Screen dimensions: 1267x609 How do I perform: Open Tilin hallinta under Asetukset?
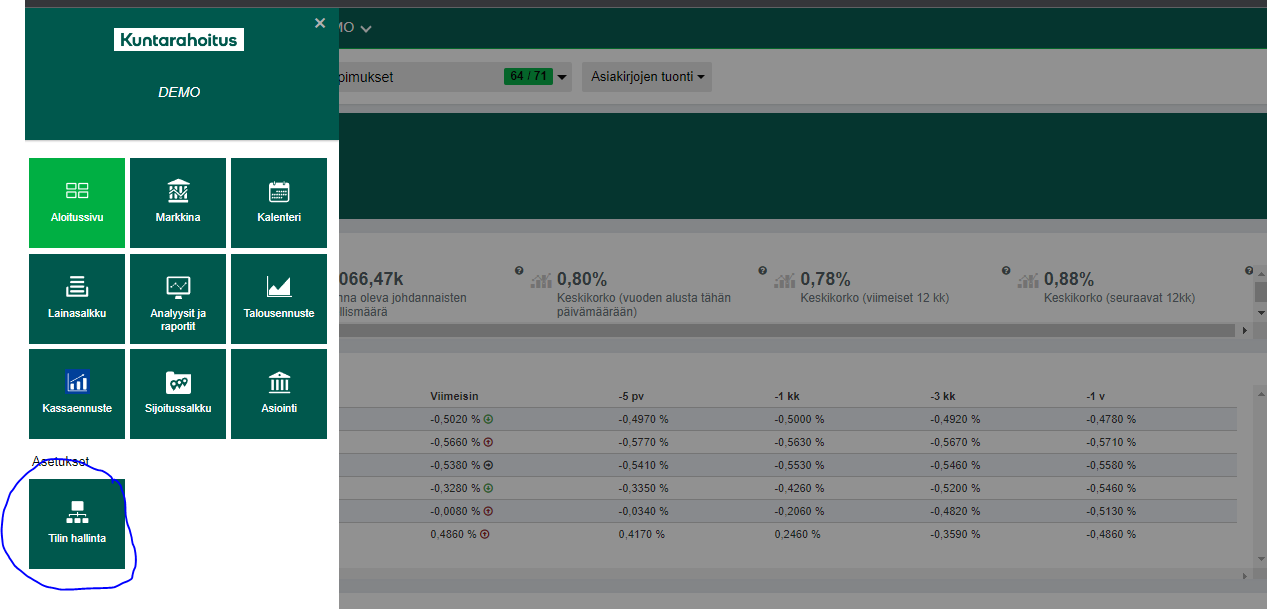pyautogui.click(x=77, y=524)
